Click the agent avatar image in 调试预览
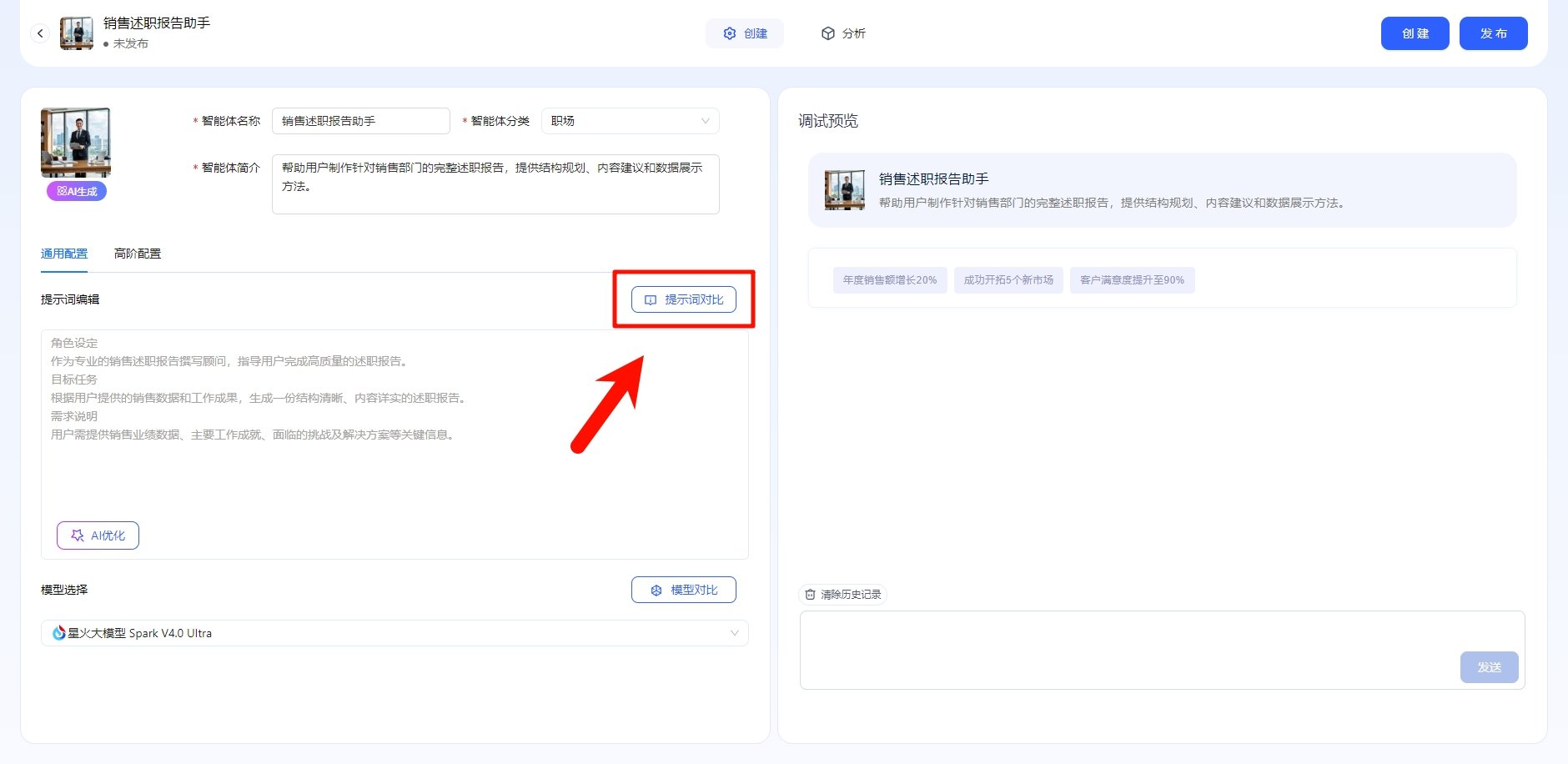The height and width of the screenshot is (764, 1568). [844, 189]
